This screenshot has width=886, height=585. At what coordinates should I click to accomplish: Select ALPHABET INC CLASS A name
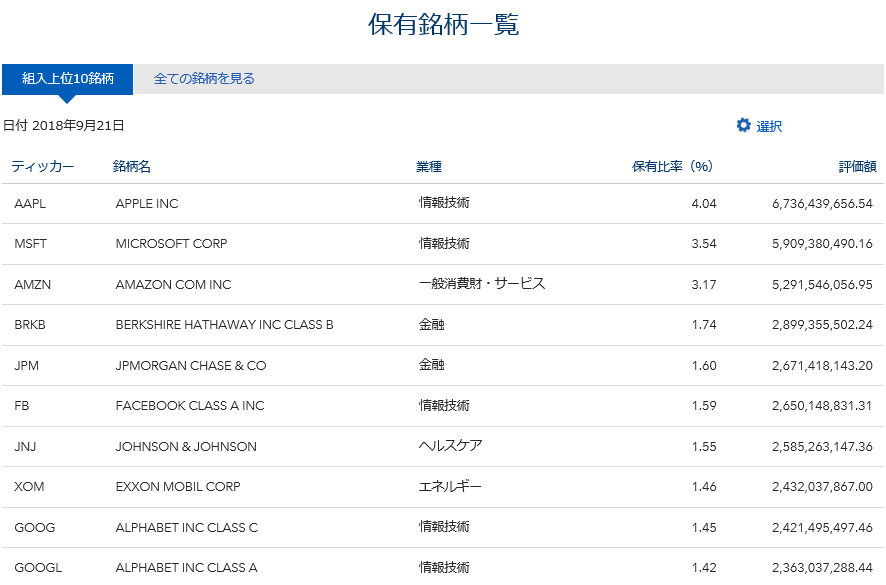tap(186, 567)
